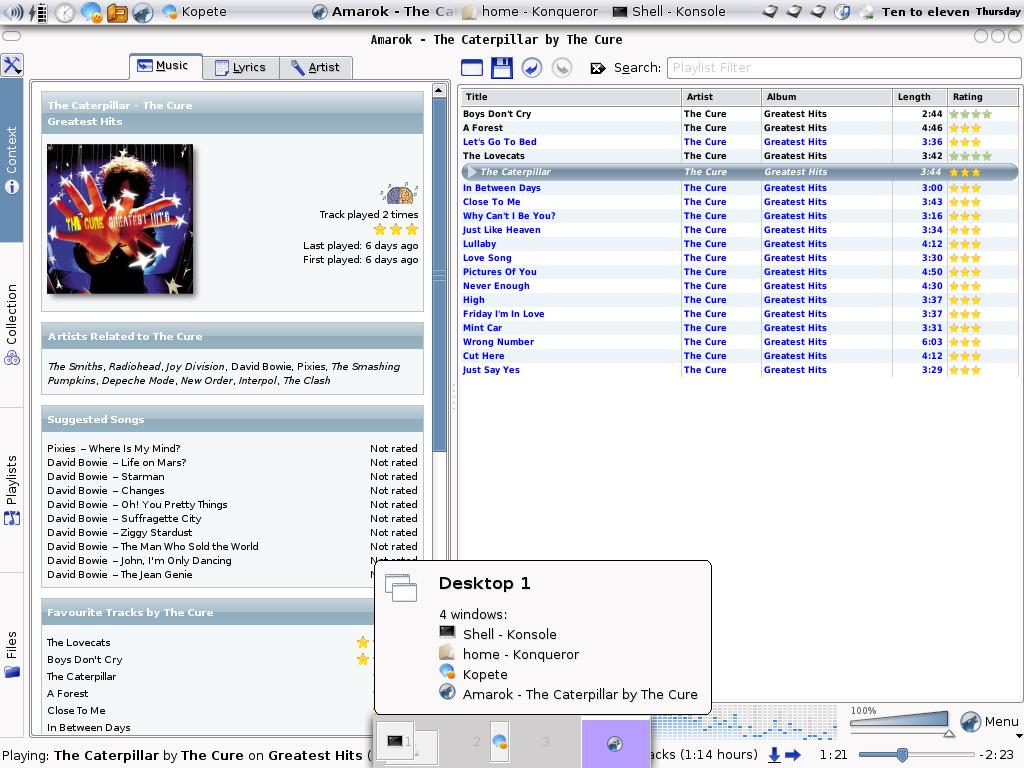Switch to the Music tab

pyautogui.click(x=165, y=66)
